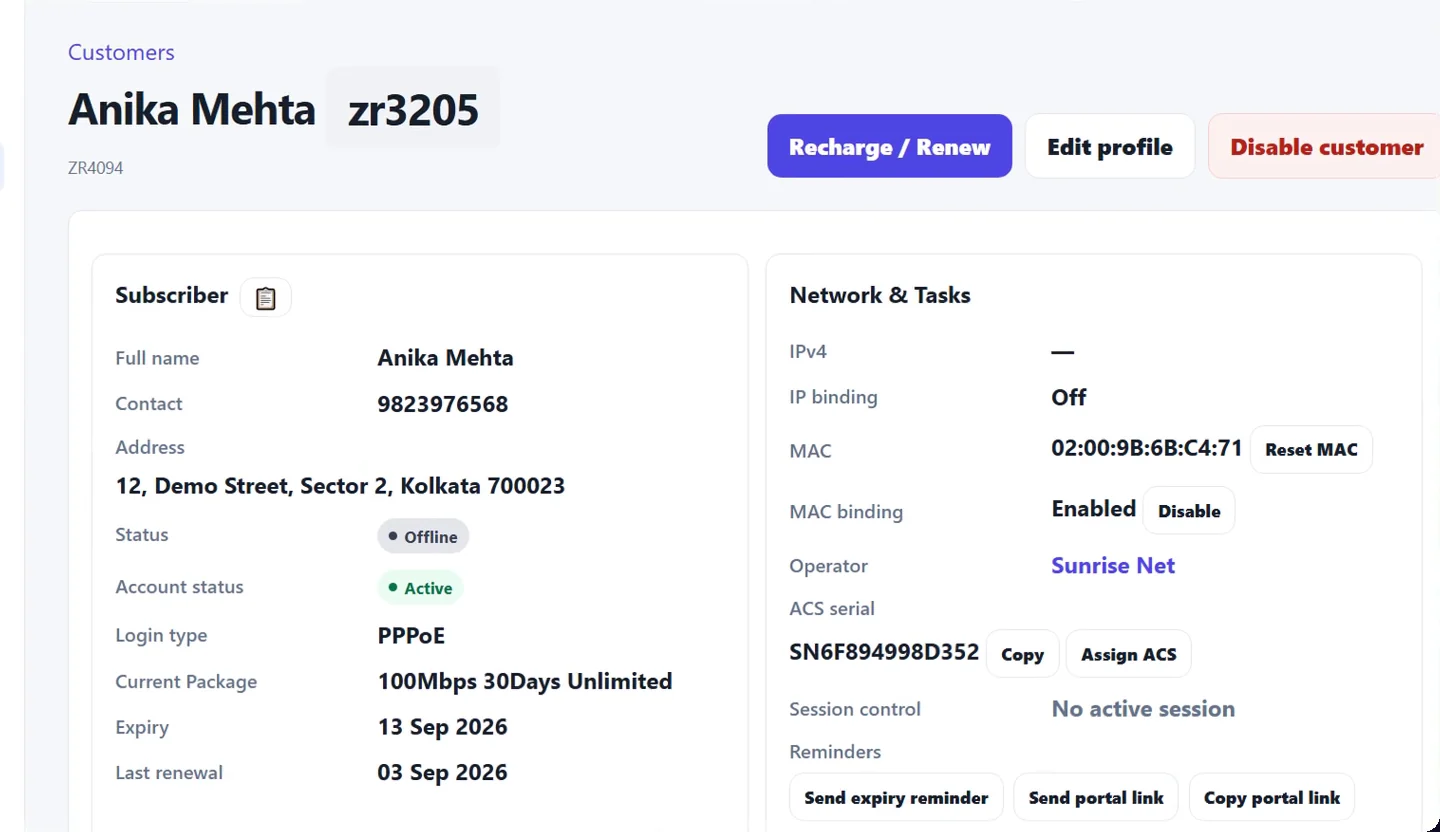
Task: Click the Active account status badge
Action: point(421,588)
